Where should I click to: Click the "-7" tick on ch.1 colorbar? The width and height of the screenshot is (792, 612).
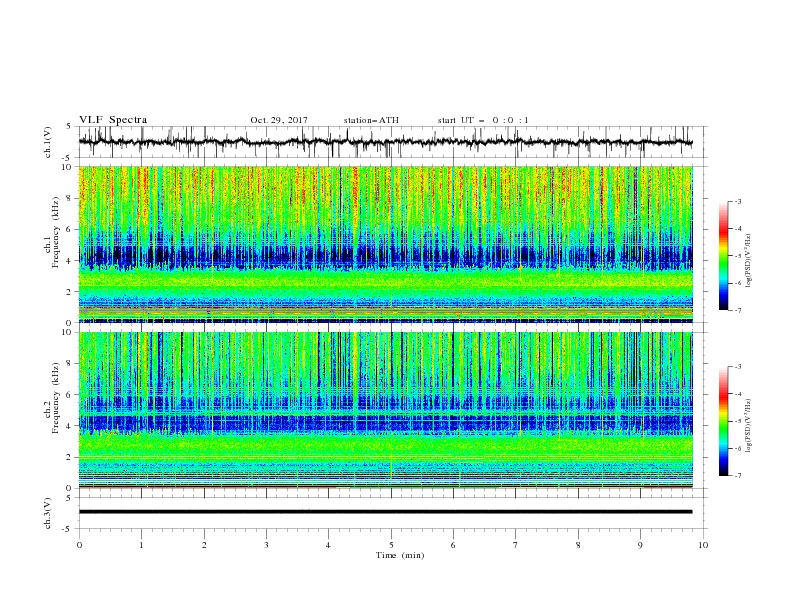click(x=737, y=310)
